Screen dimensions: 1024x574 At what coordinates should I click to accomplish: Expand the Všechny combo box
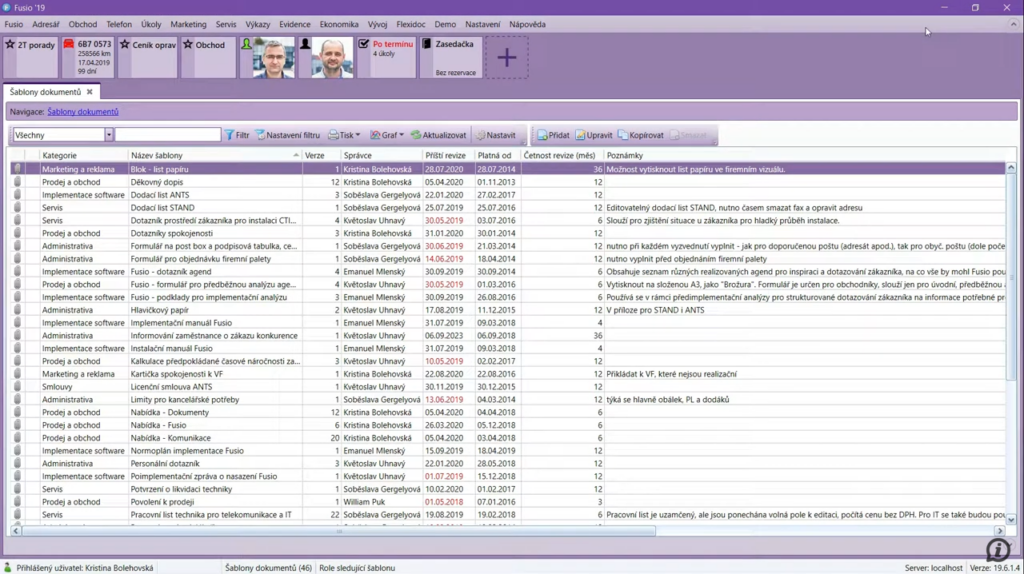pyautogui.click(x=108, y=135)
